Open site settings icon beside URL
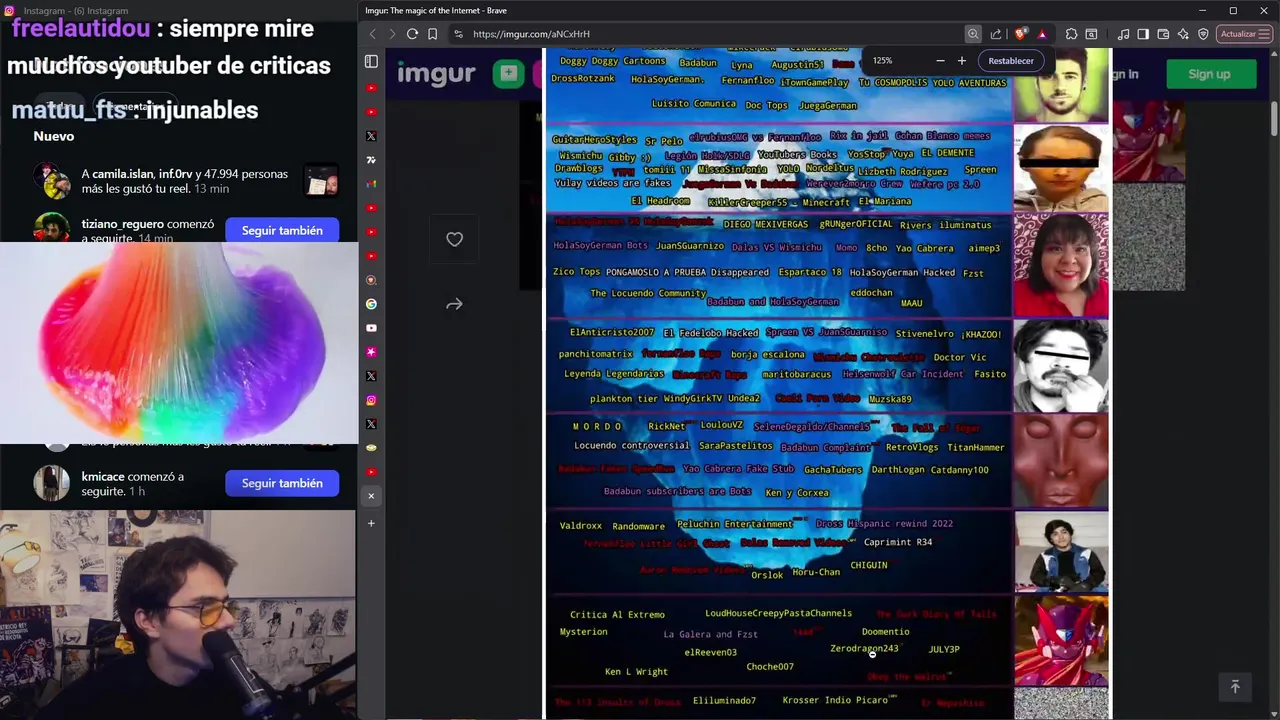The image size is (1280, 720). click(x=458, y=34)
